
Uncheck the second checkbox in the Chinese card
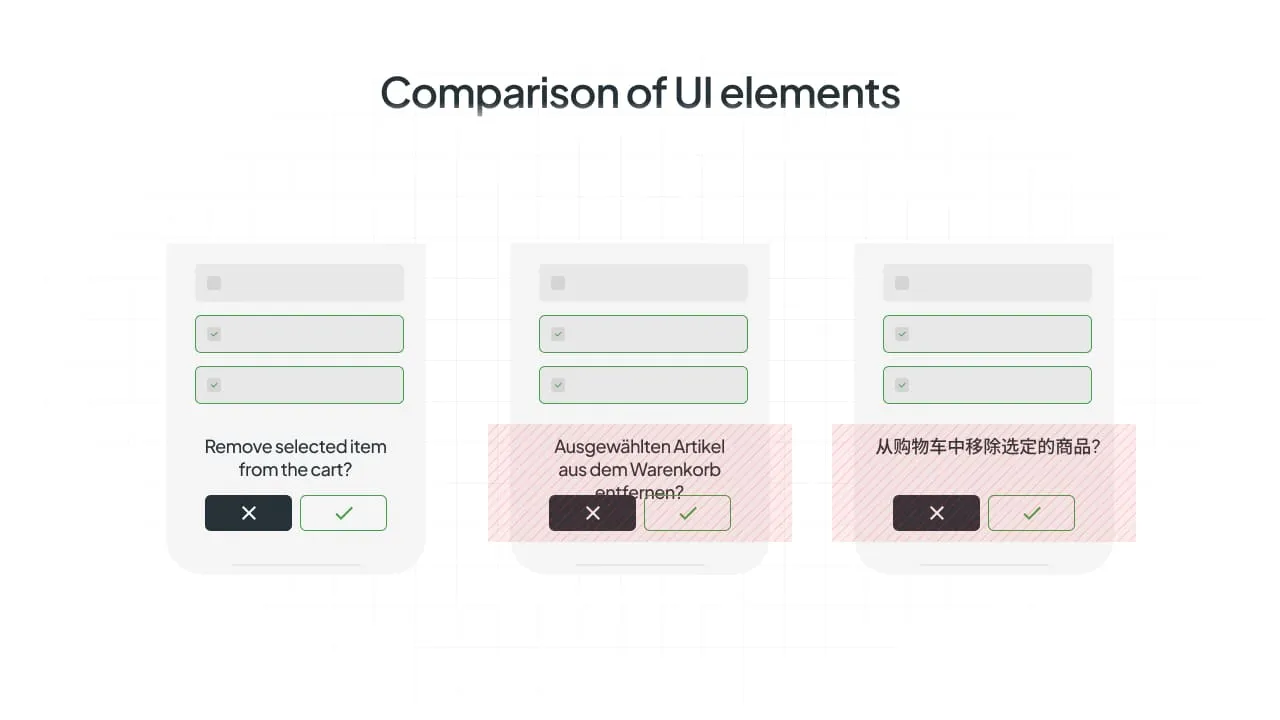[x=901, y=384]
